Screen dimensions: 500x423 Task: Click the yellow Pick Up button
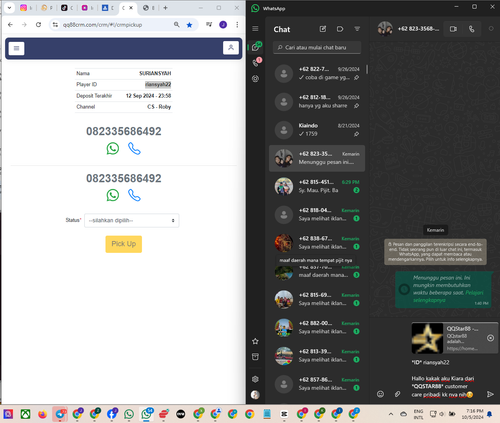pyautogui.click(x=124, y=244)
